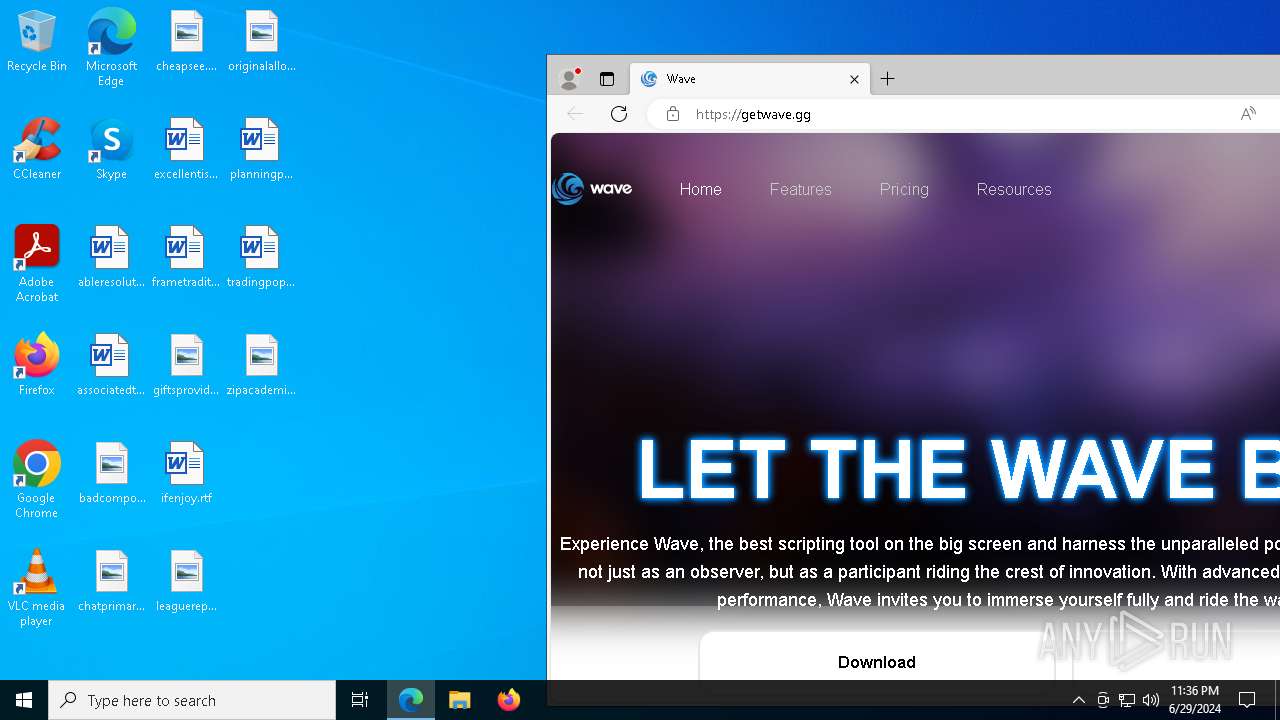This screenshot has width=1280, height=720.
Task: Open Edge tab actions menu
Action: [x=607, y=79]
